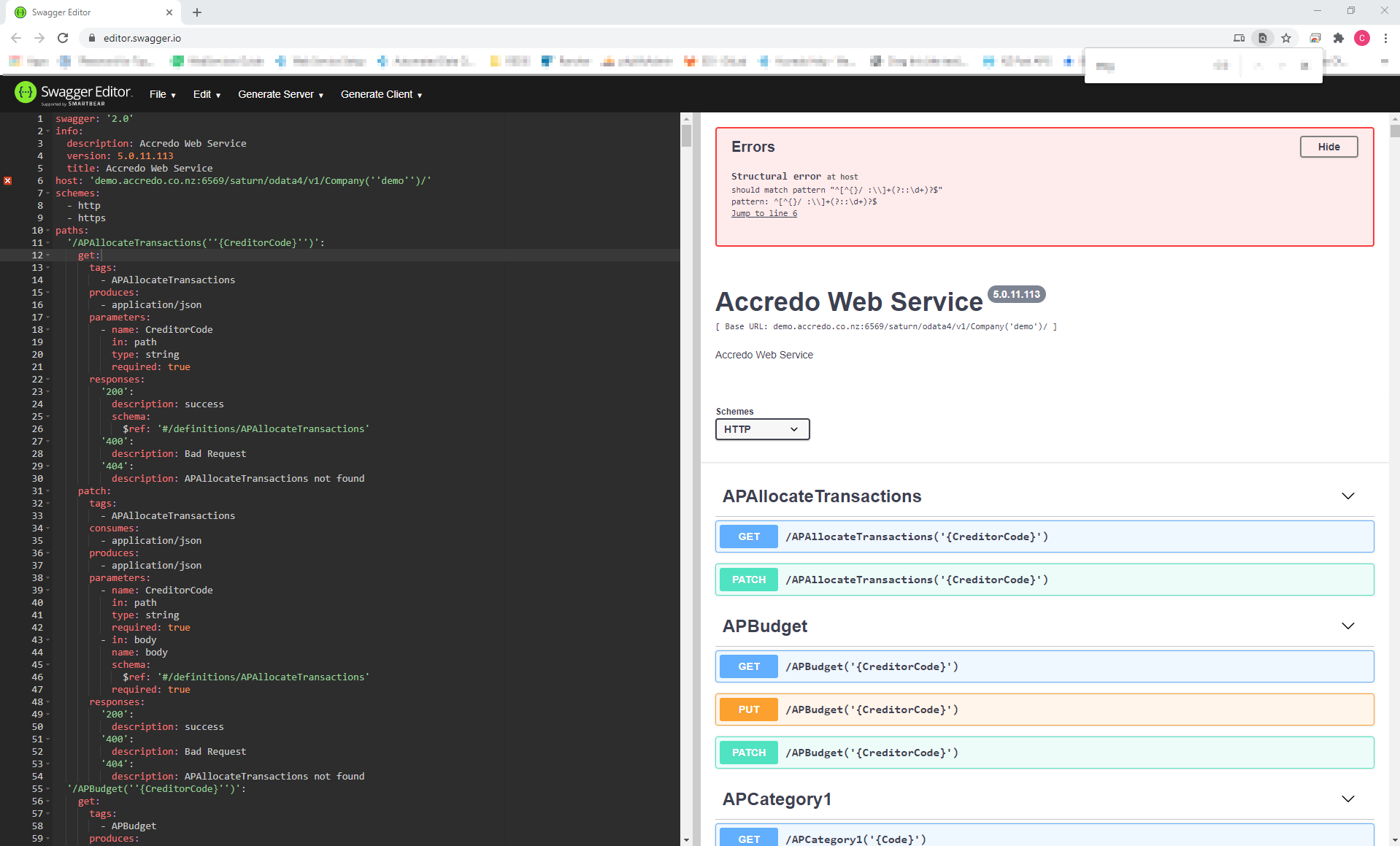Viewport: 1400px width, 846px height.
Task: Click the 'swagger: 2.0' line in editor
Action: coord(95,118)
